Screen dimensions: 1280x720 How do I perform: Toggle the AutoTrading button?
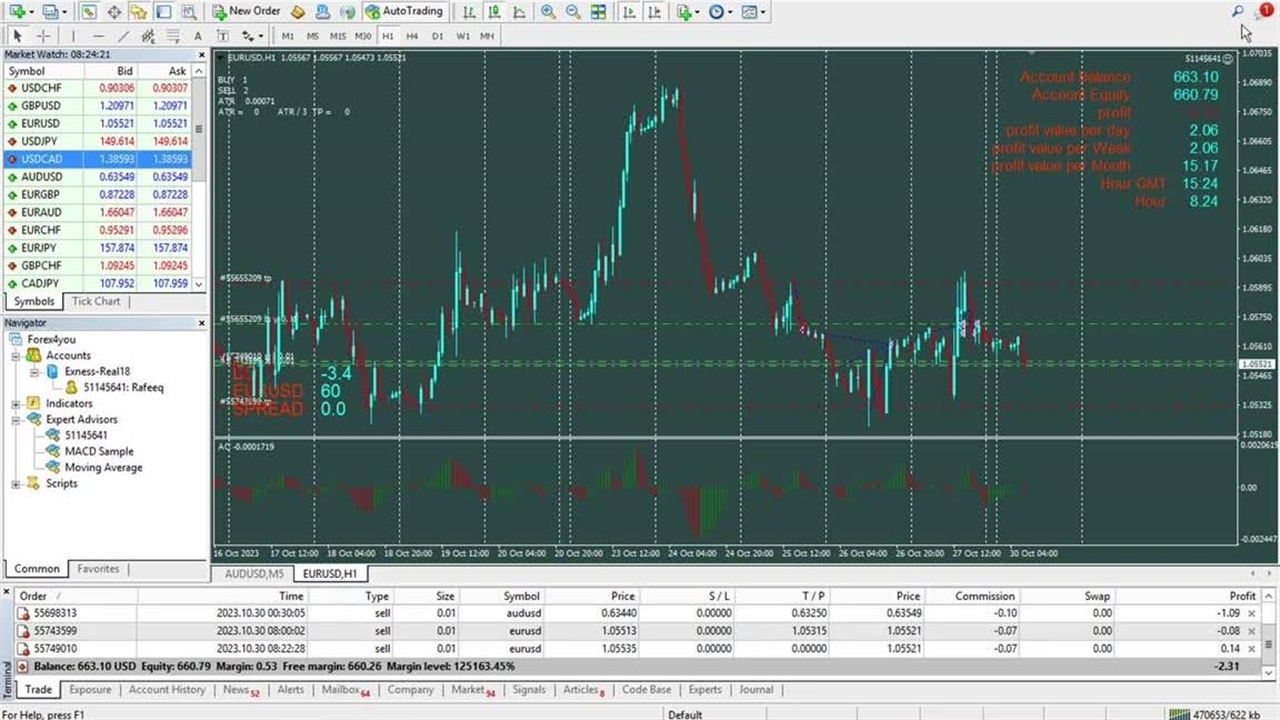click(x=404, y=12)
